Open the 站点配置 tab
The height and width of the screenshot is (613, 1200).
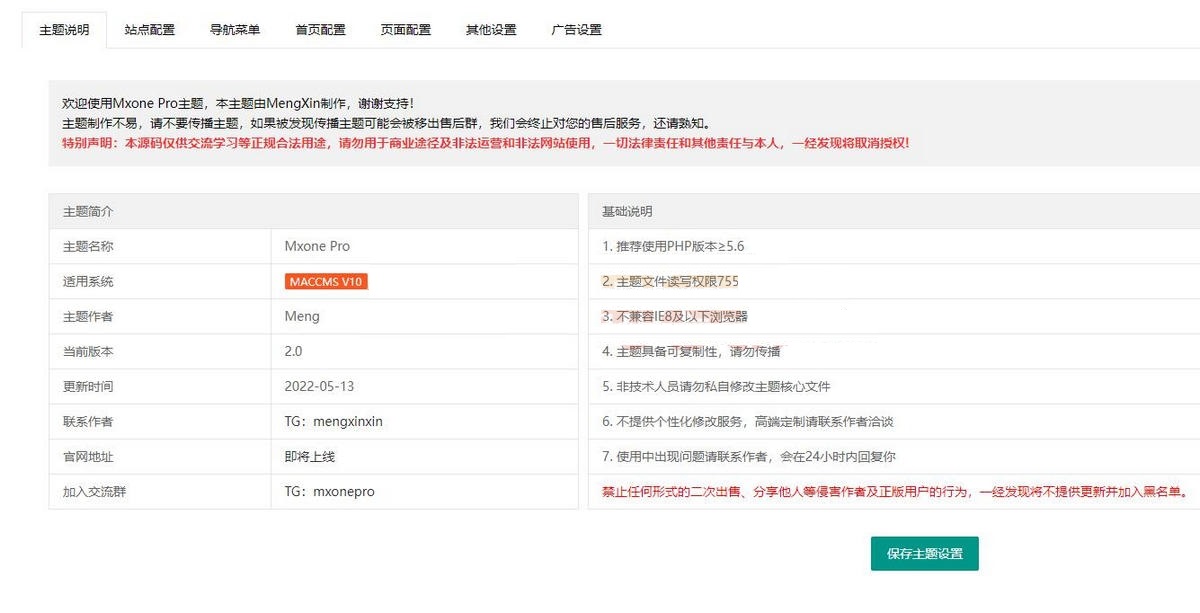pos(150,30)
